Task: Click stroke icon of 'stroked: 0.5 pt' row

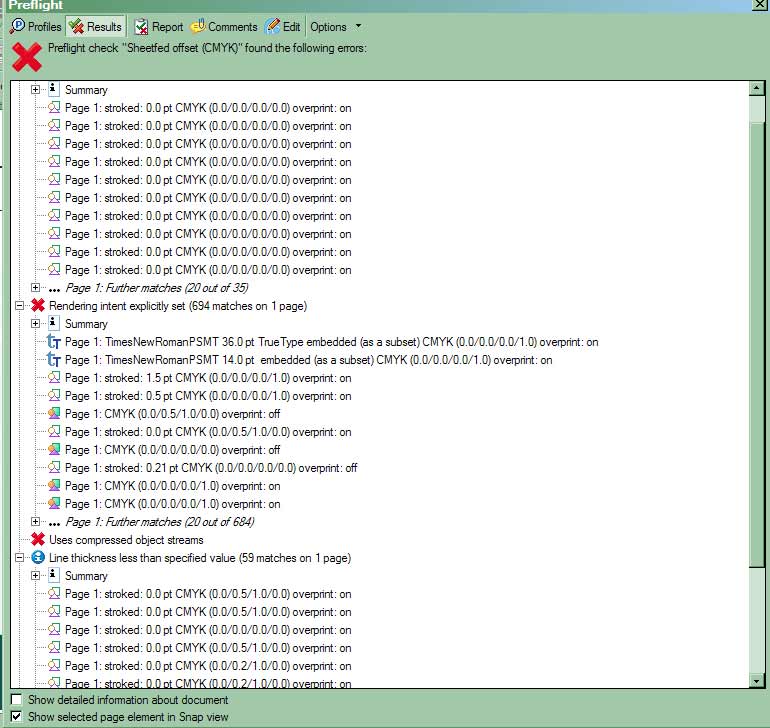Action: (54, 395)
